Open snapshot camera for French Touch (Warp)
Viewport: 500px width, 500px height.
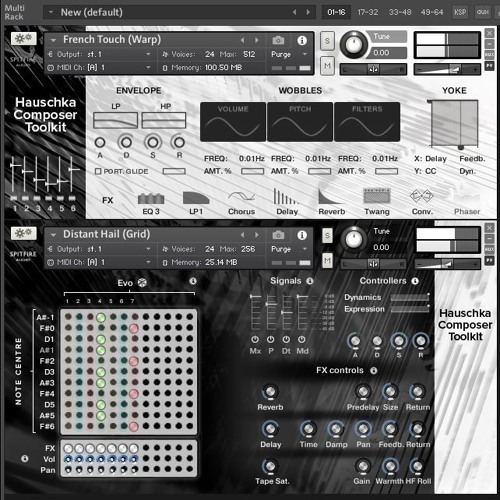point(278,40)
